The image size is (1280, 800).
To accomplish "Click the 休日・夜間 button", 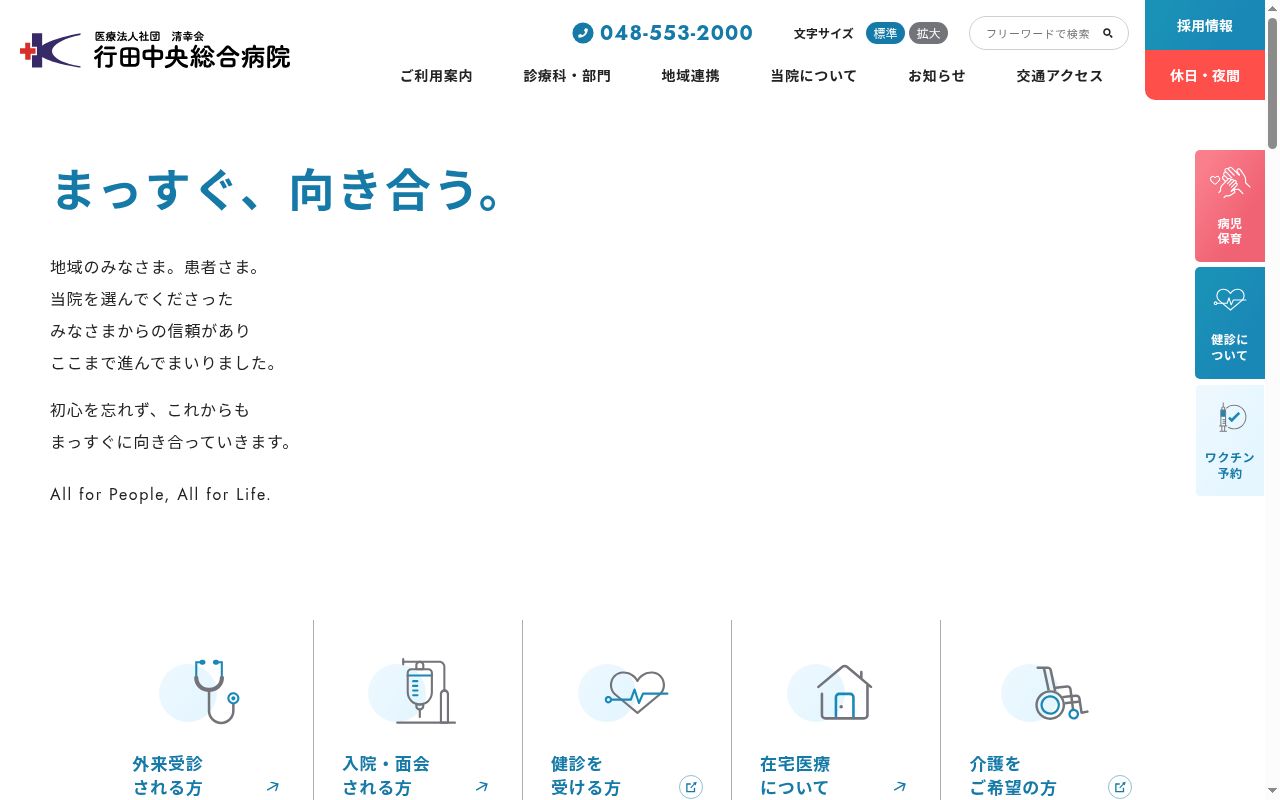I will click(1205, 75).
